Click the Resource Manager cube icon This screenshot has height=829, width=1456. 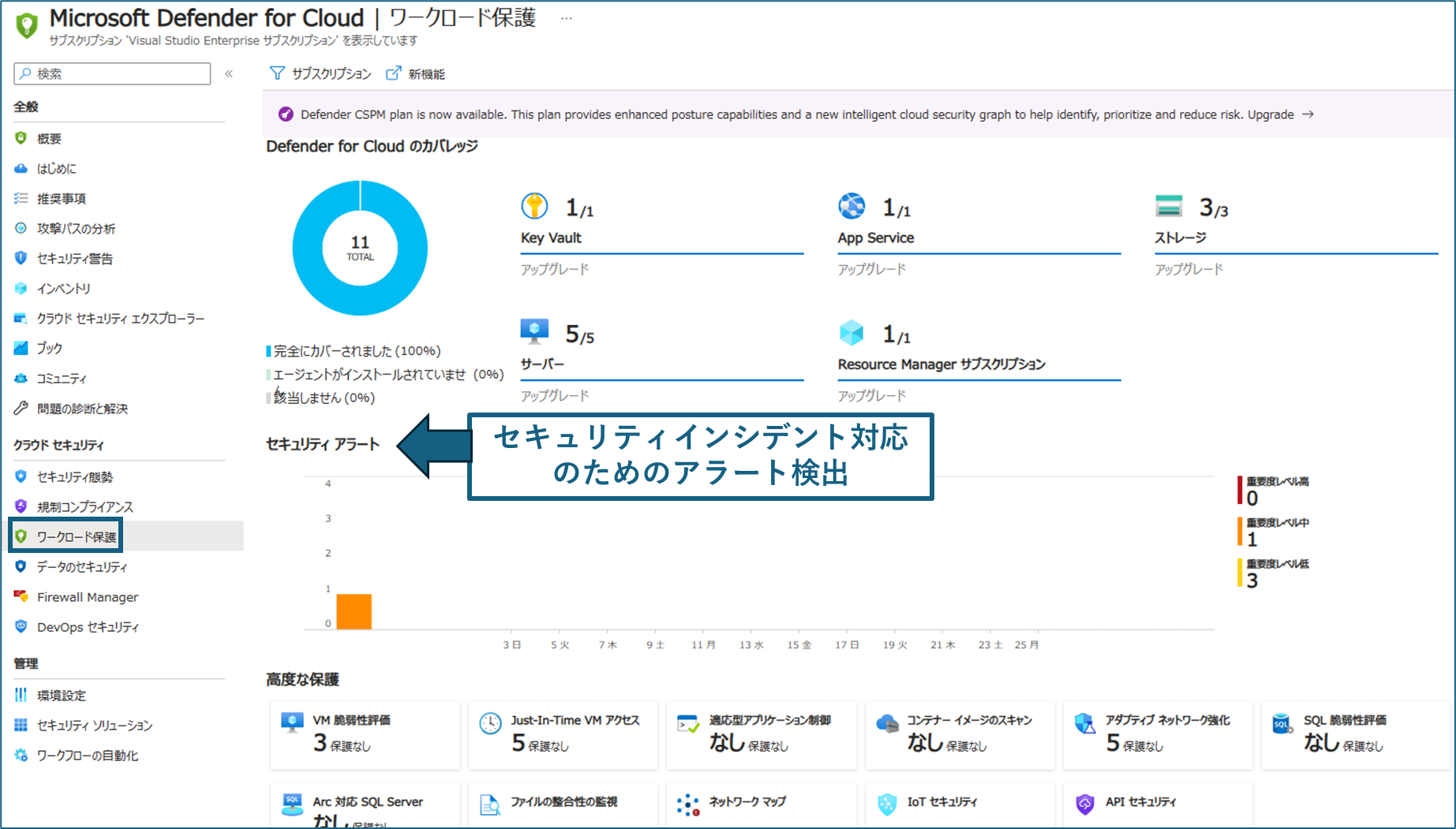tap(852, 333)
